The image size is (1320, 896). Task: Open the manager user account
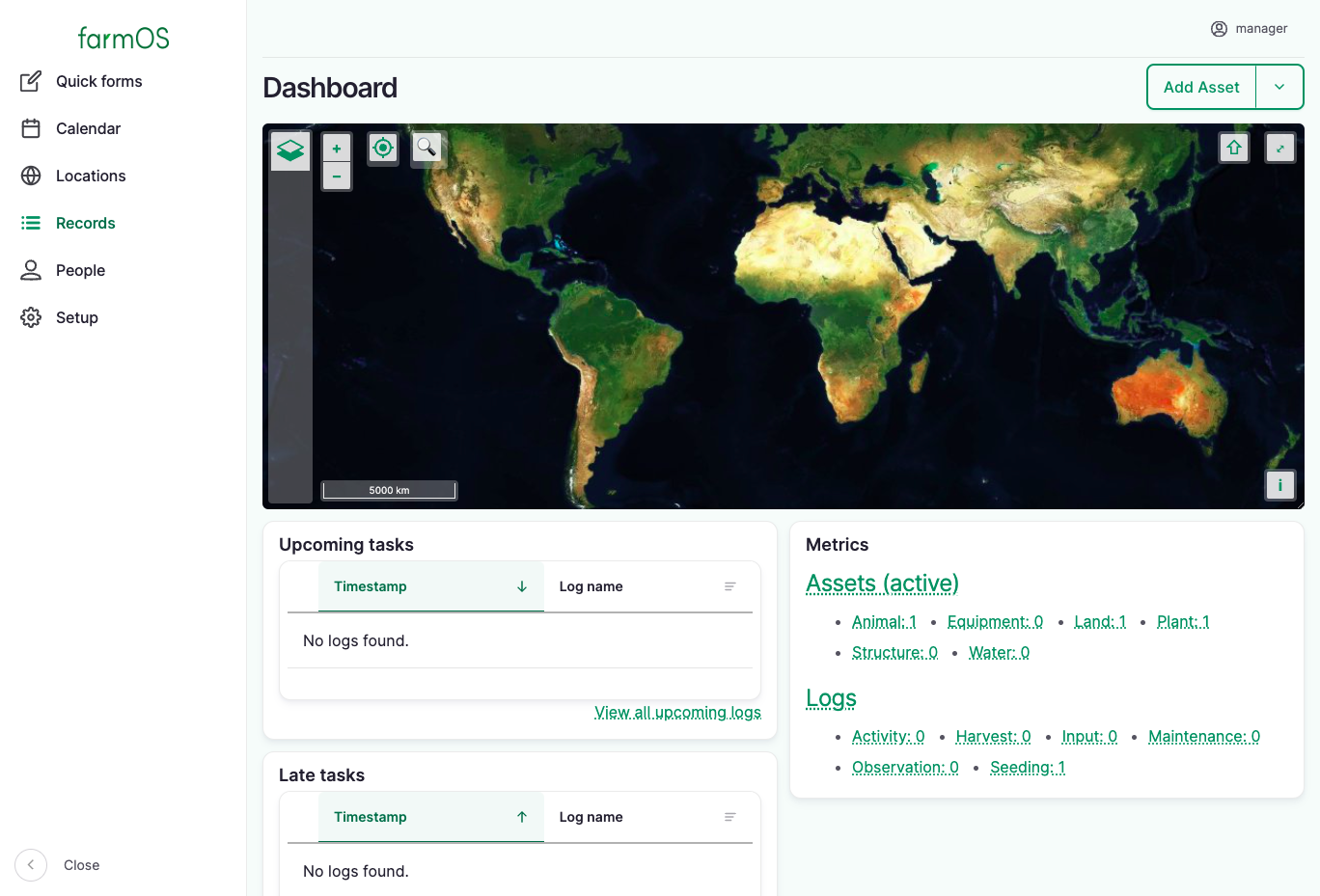tap(1250, 29)
